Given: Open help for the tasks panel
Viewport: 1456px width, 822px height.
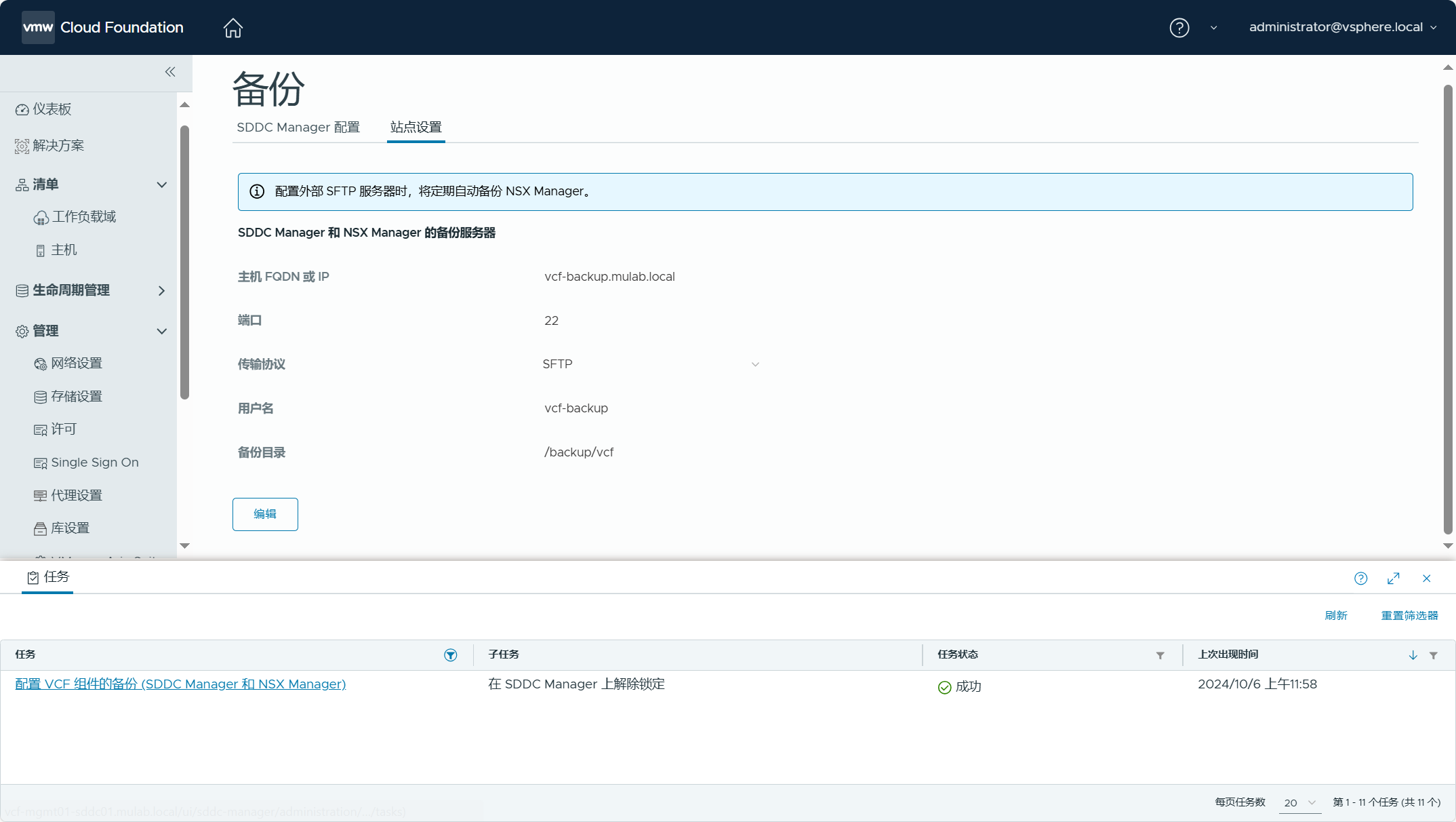Looking at the screenshot, I should point(1360,579).
